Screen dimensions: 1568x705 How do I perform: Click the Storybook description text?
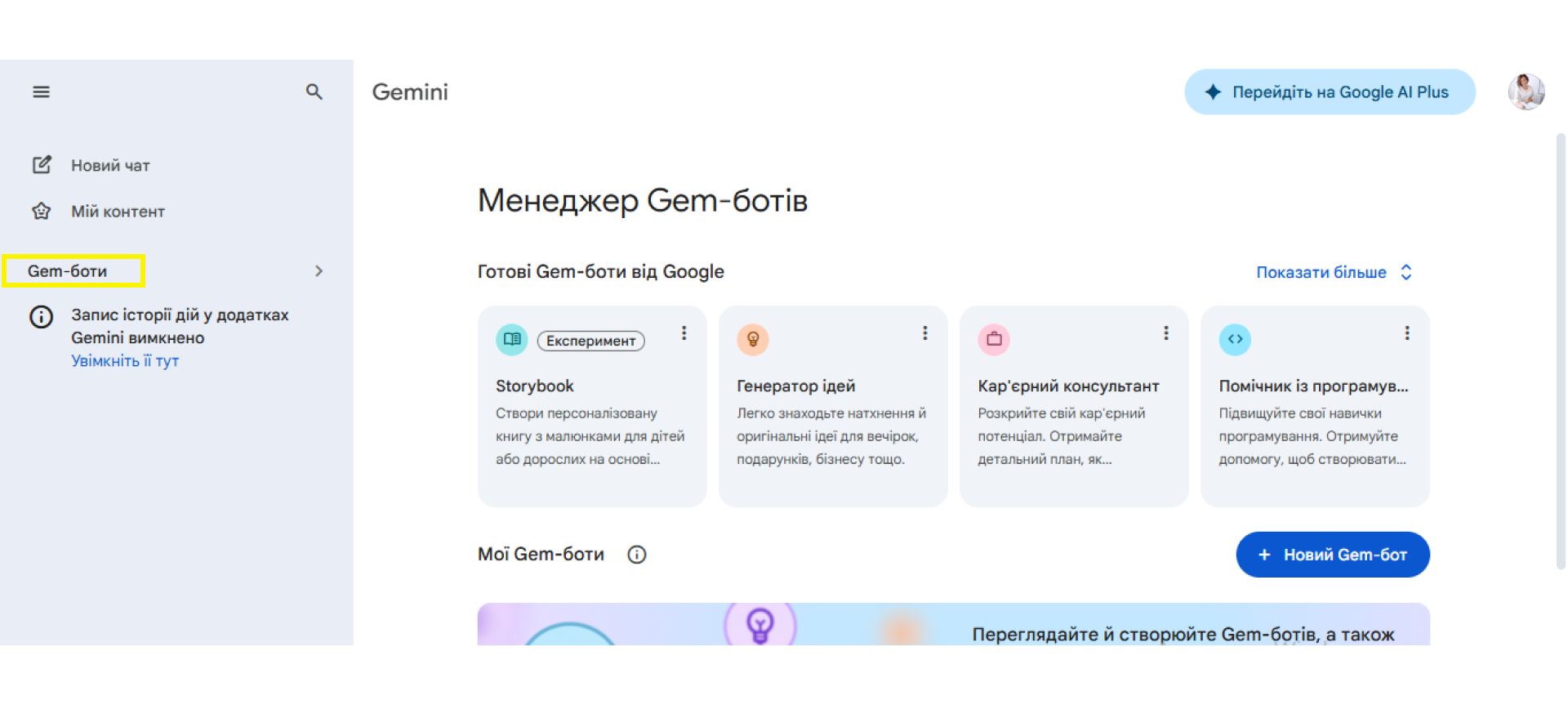point(590,436)
